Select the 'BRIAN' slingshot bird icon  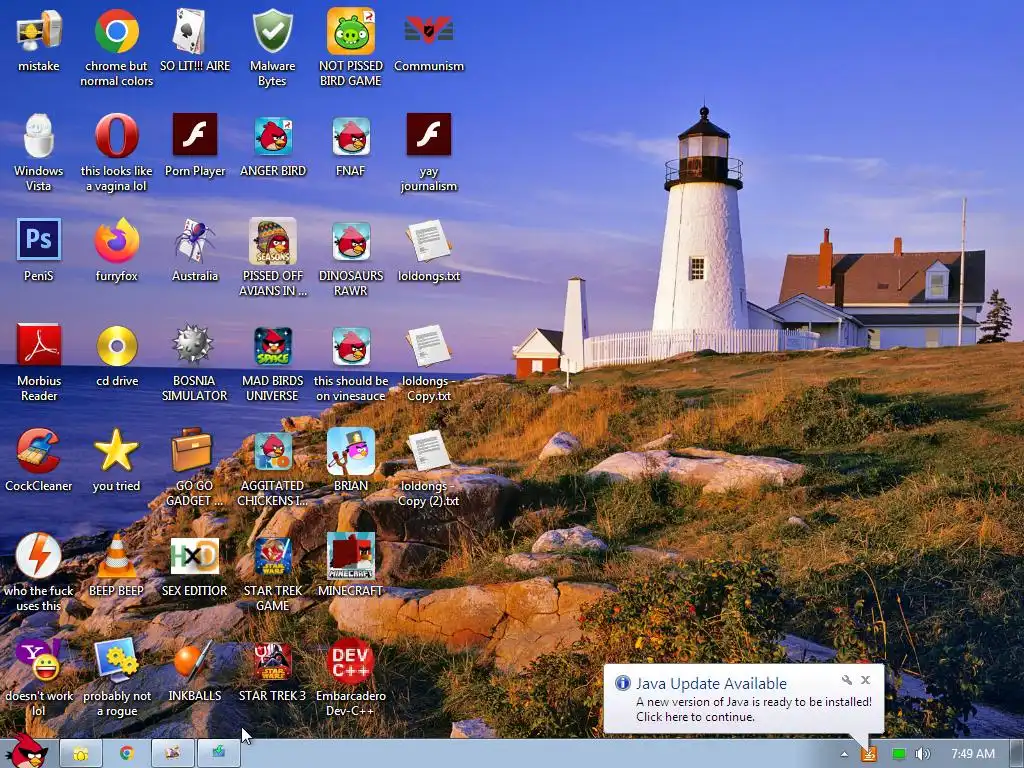351,451
